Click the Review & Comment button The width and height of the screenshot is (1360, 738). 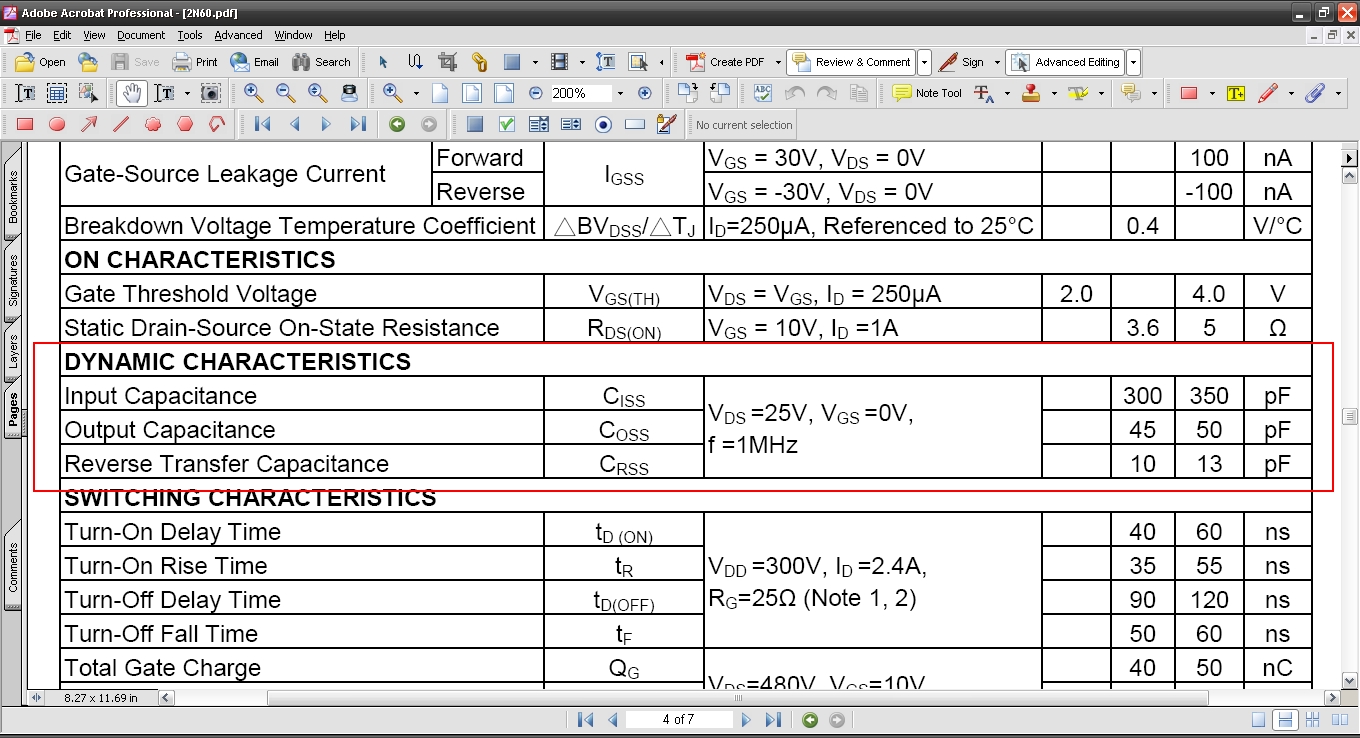point(851,62)
